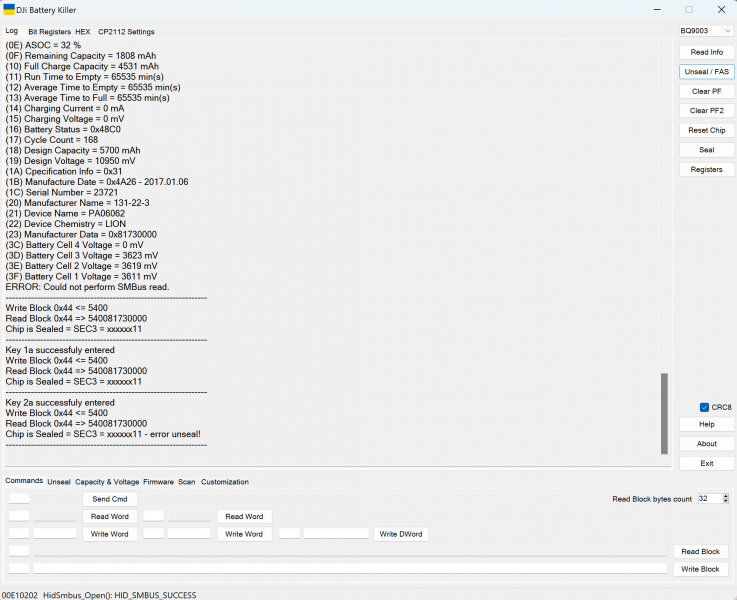
Task: Focus the value field left of Write DWord
Action: tap(337, 533)
